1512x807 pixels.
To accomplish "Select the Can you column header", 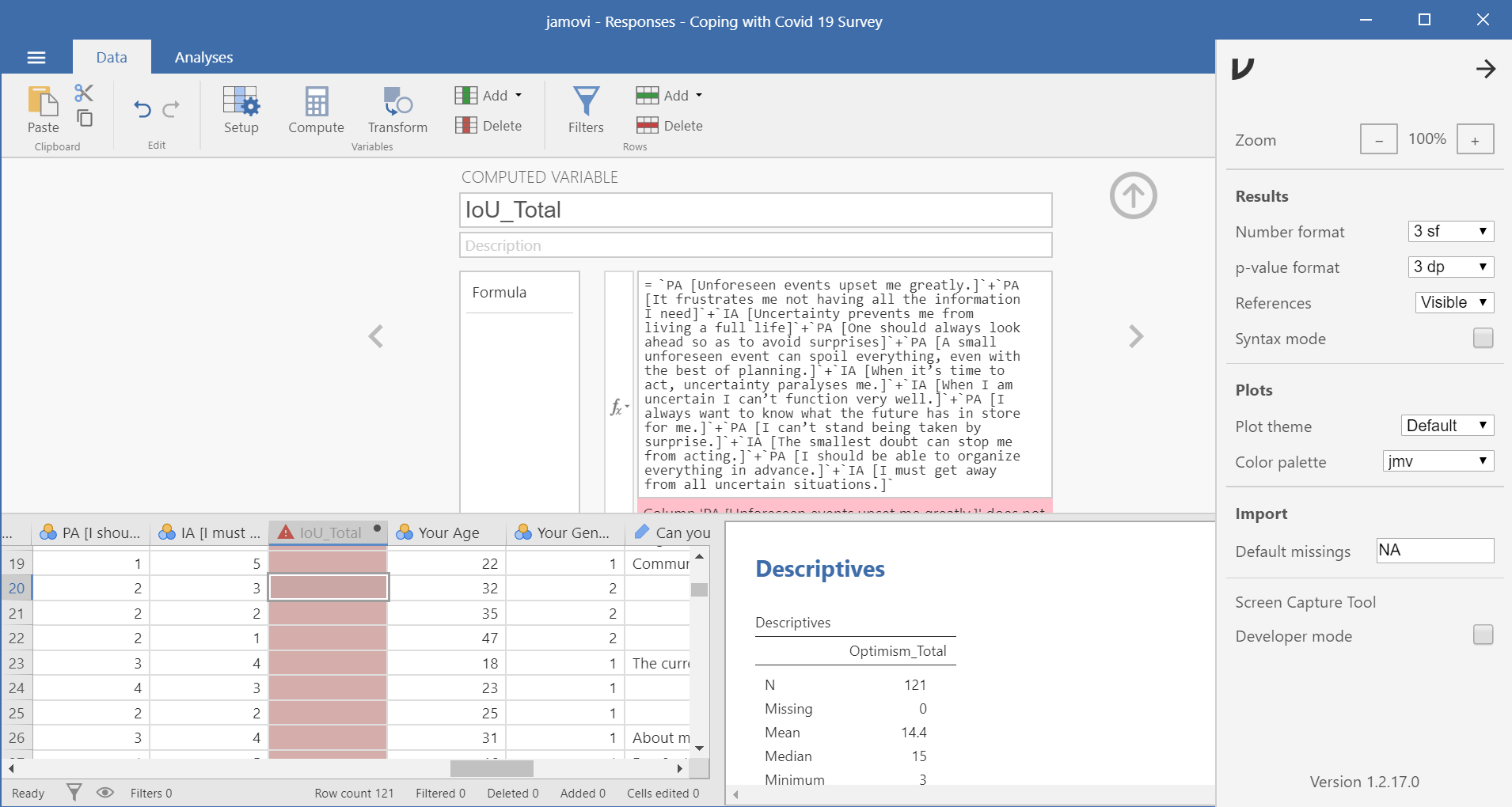I will click(x=667, y=532).
